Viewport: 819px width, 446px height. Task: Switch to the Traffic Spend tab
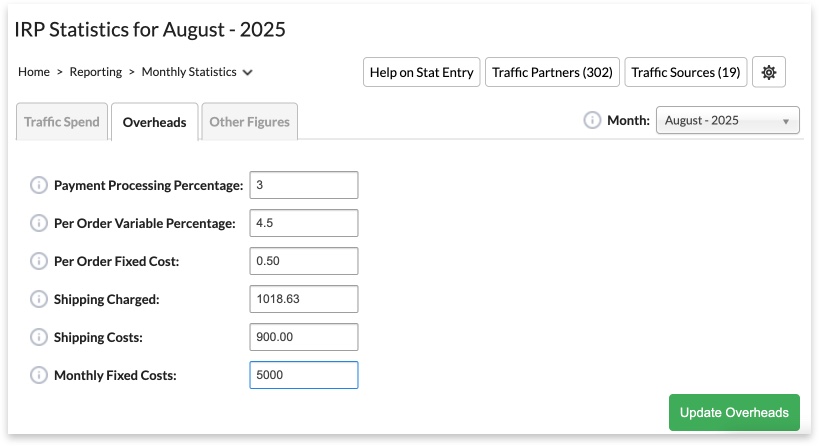62,122
